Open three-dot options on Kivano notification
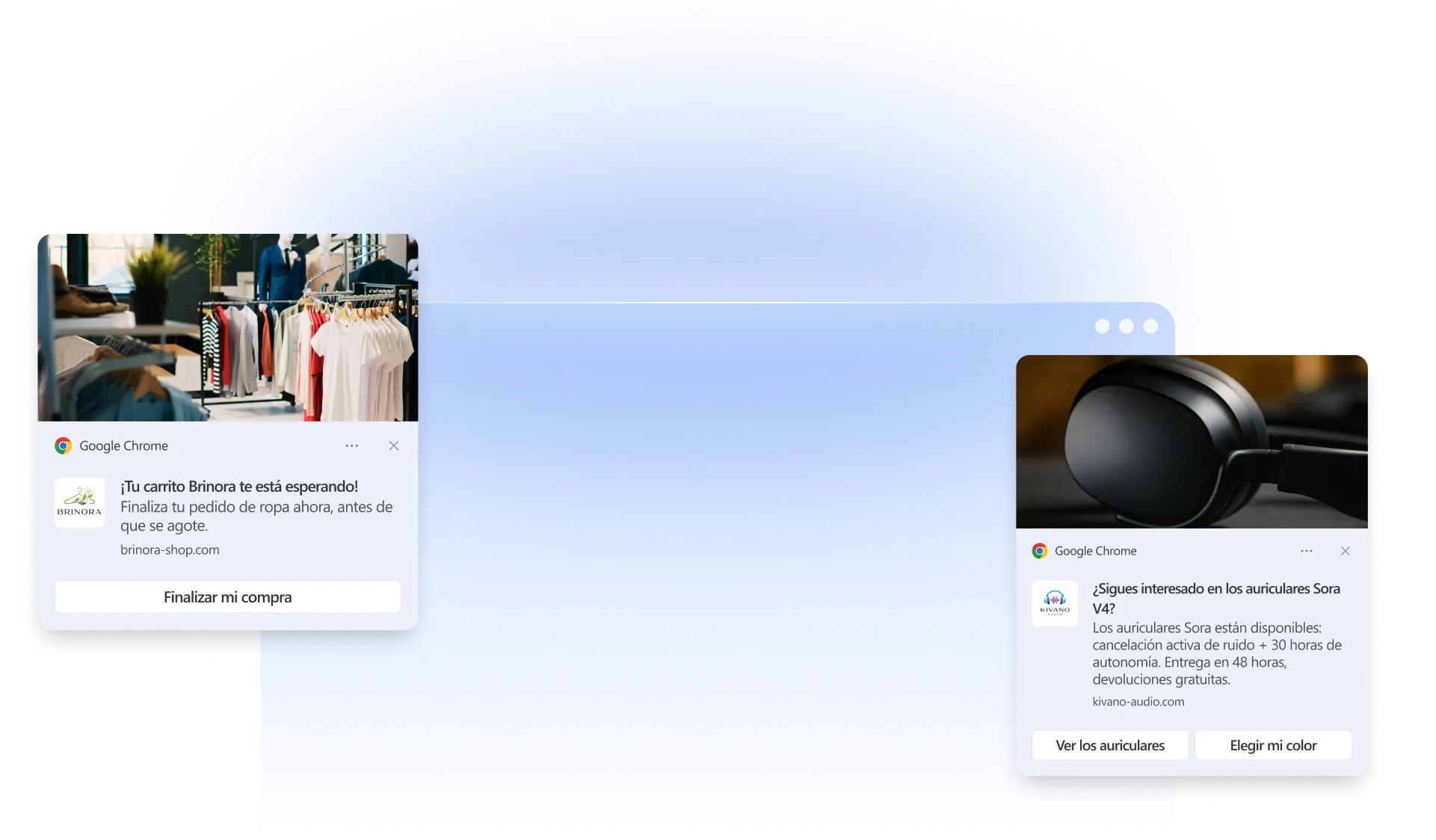Screen dimensions: 1436x840 [x=1306, y=551]
